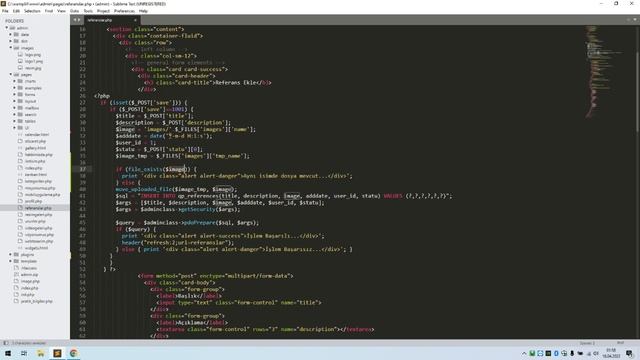The height and width of the screenshot is (360, 640).
Task: Click the image icon beside logo.png
Action: 20,55
